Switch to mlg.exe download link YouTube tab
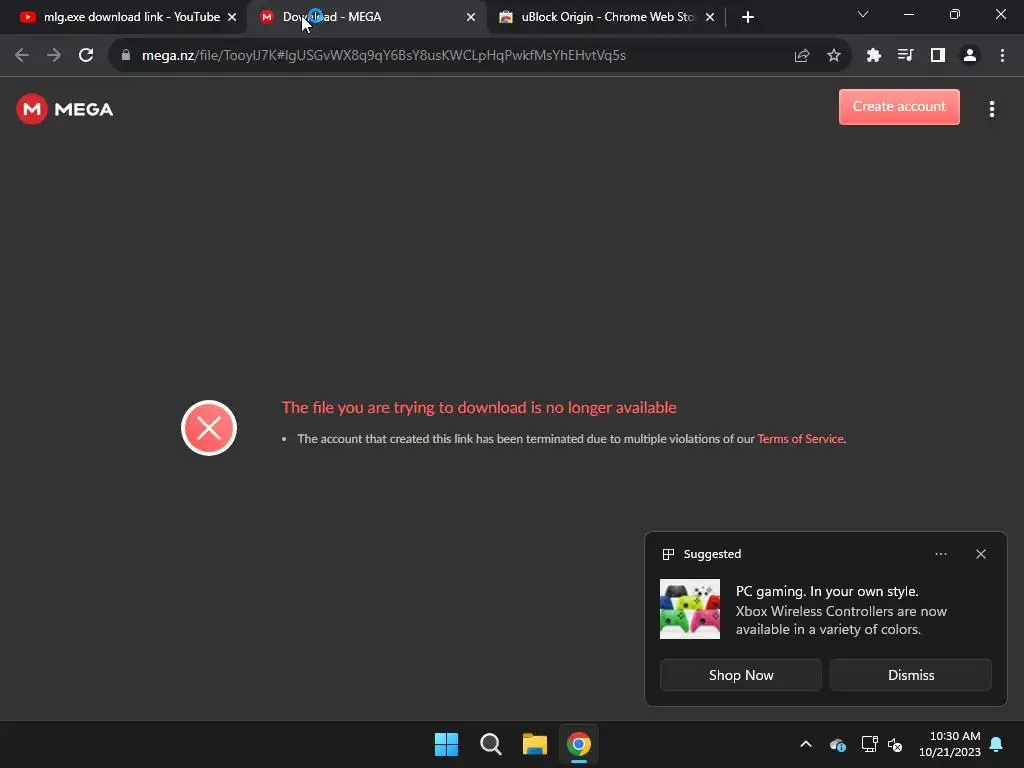This screenshot has height=768, width=1024. (x=124, y=17)
